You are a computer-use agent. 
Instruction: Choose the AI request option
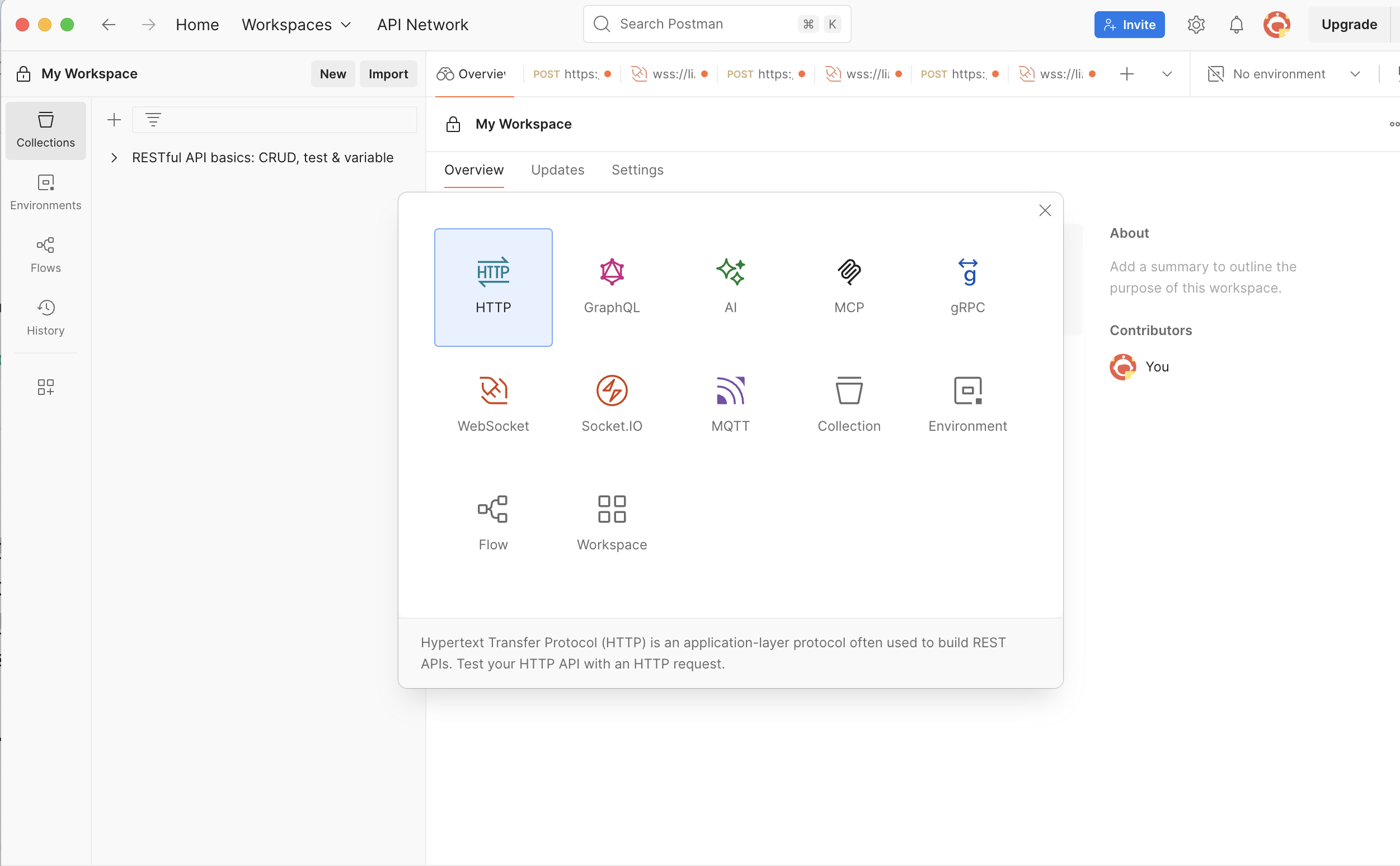point(730,286)
